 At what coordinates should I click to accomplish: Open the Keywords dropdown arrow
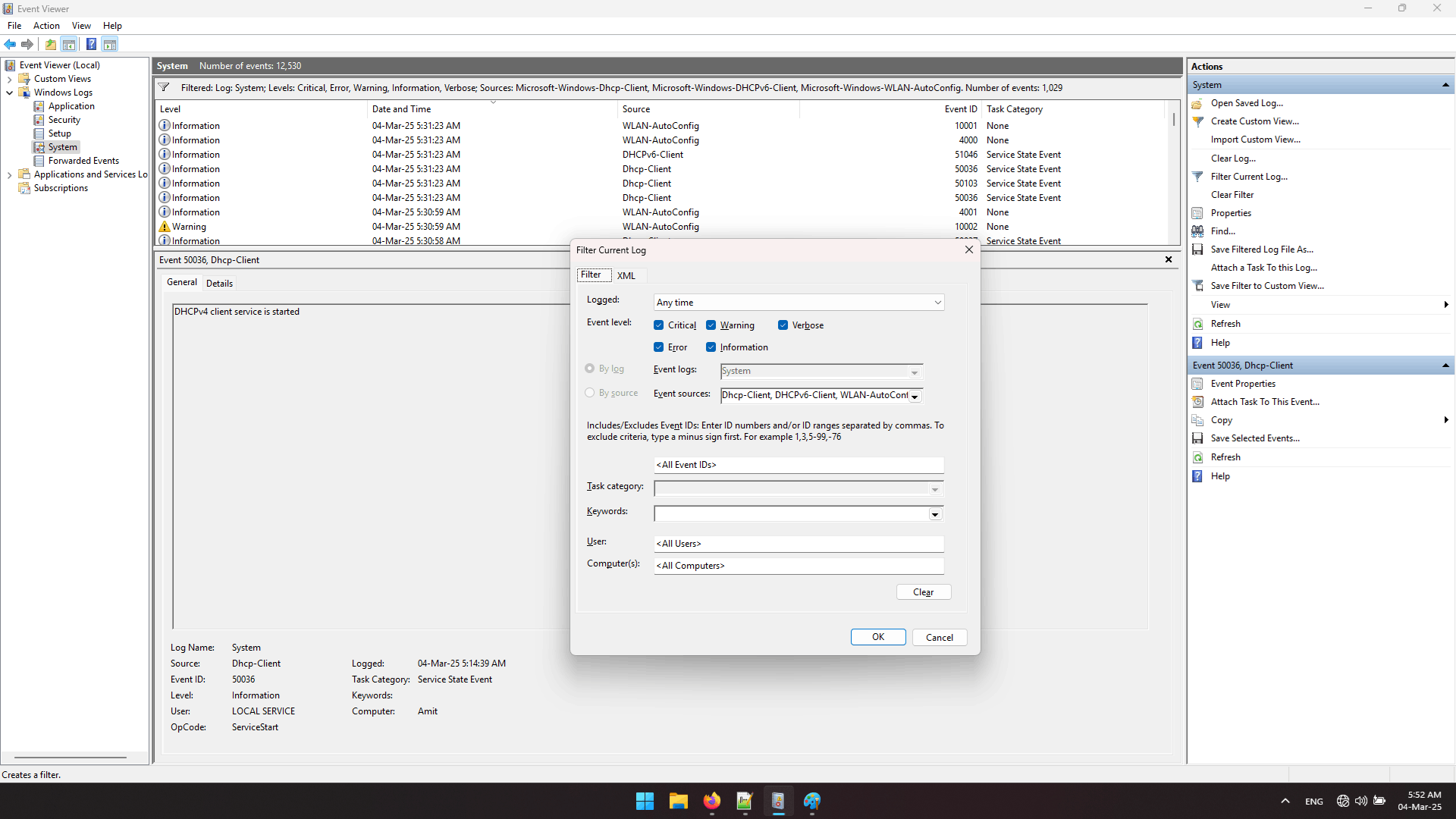click(935, 515)
